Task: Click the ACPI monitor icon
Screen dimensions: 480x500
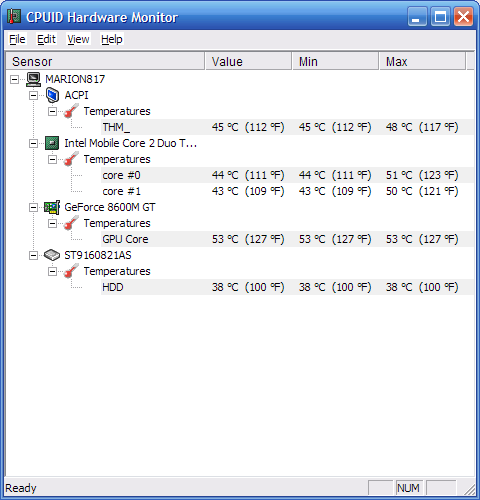Action: click(x=52, y=95)
